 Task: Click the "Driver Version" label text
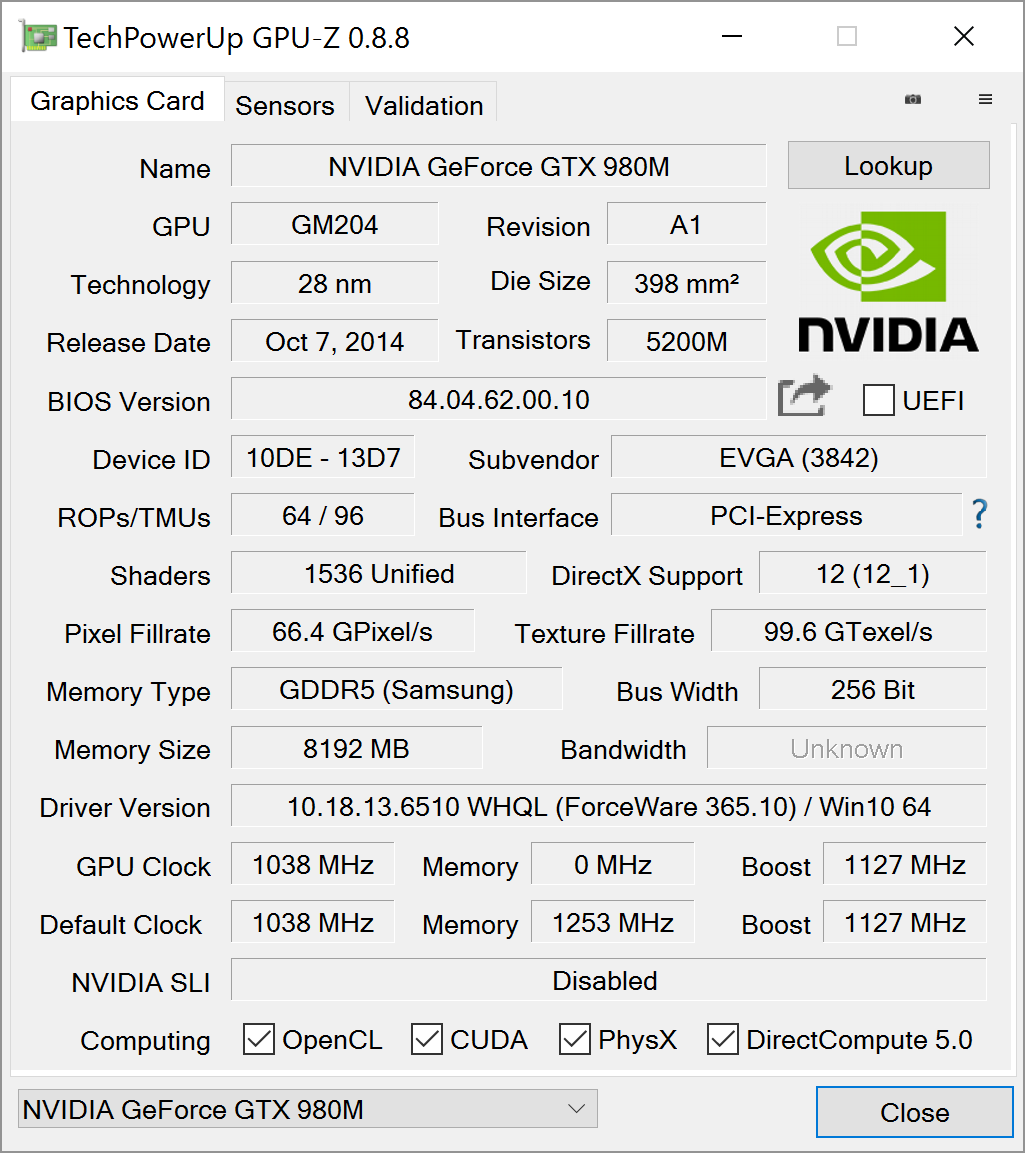pos(125,807)
